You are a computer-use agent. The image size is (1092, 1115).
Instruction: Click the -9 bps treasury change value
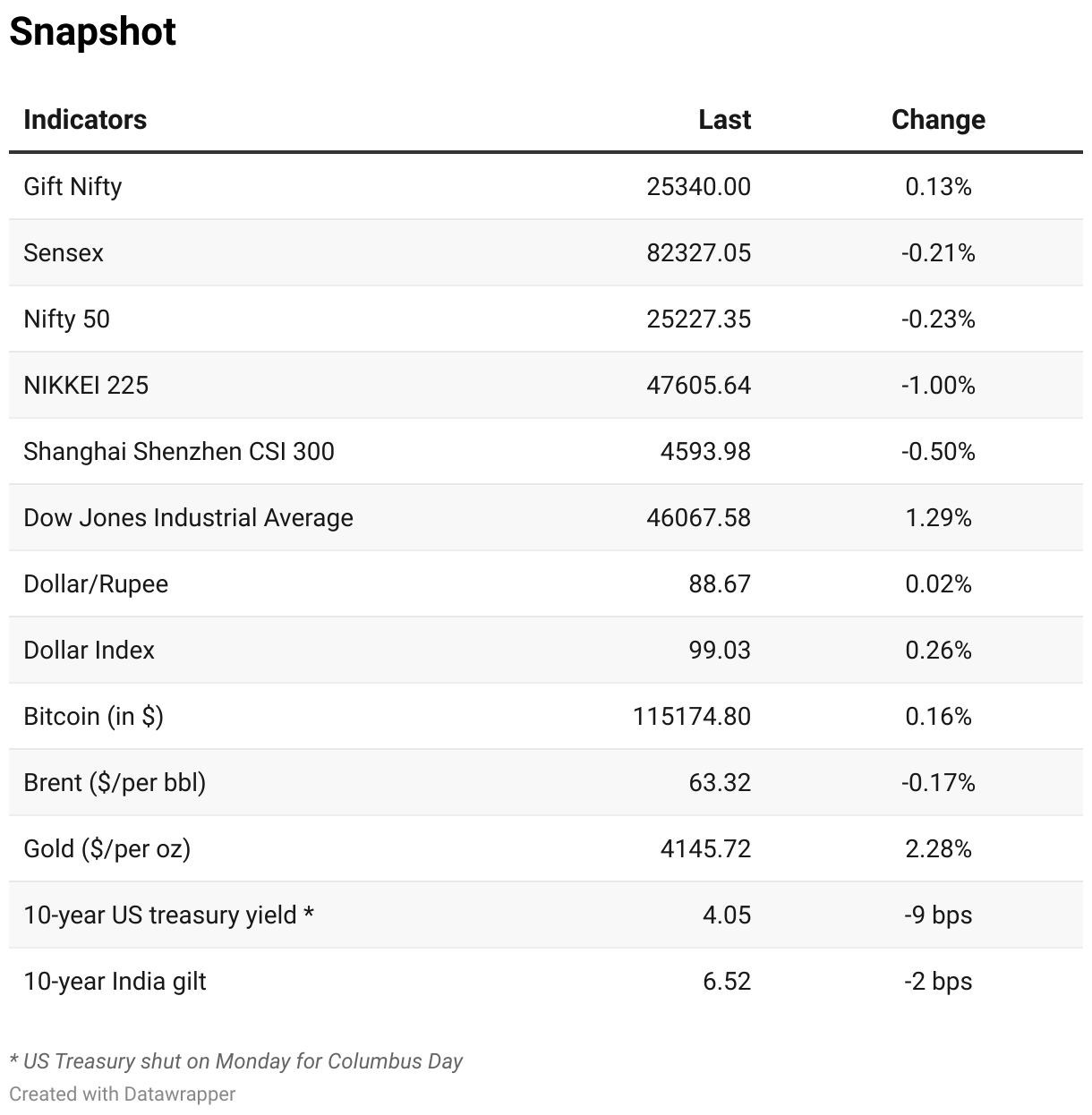click(938, 915)
